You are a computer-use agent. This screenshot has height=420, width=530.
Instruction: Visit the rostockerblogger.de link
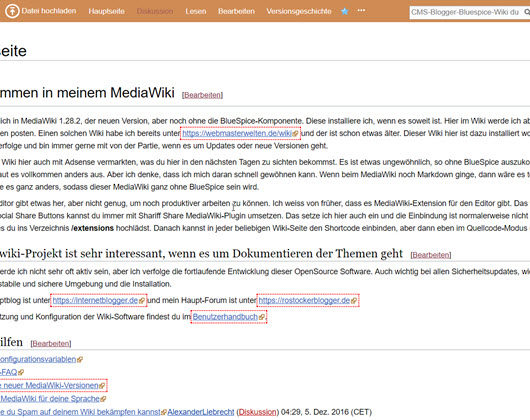304,300
